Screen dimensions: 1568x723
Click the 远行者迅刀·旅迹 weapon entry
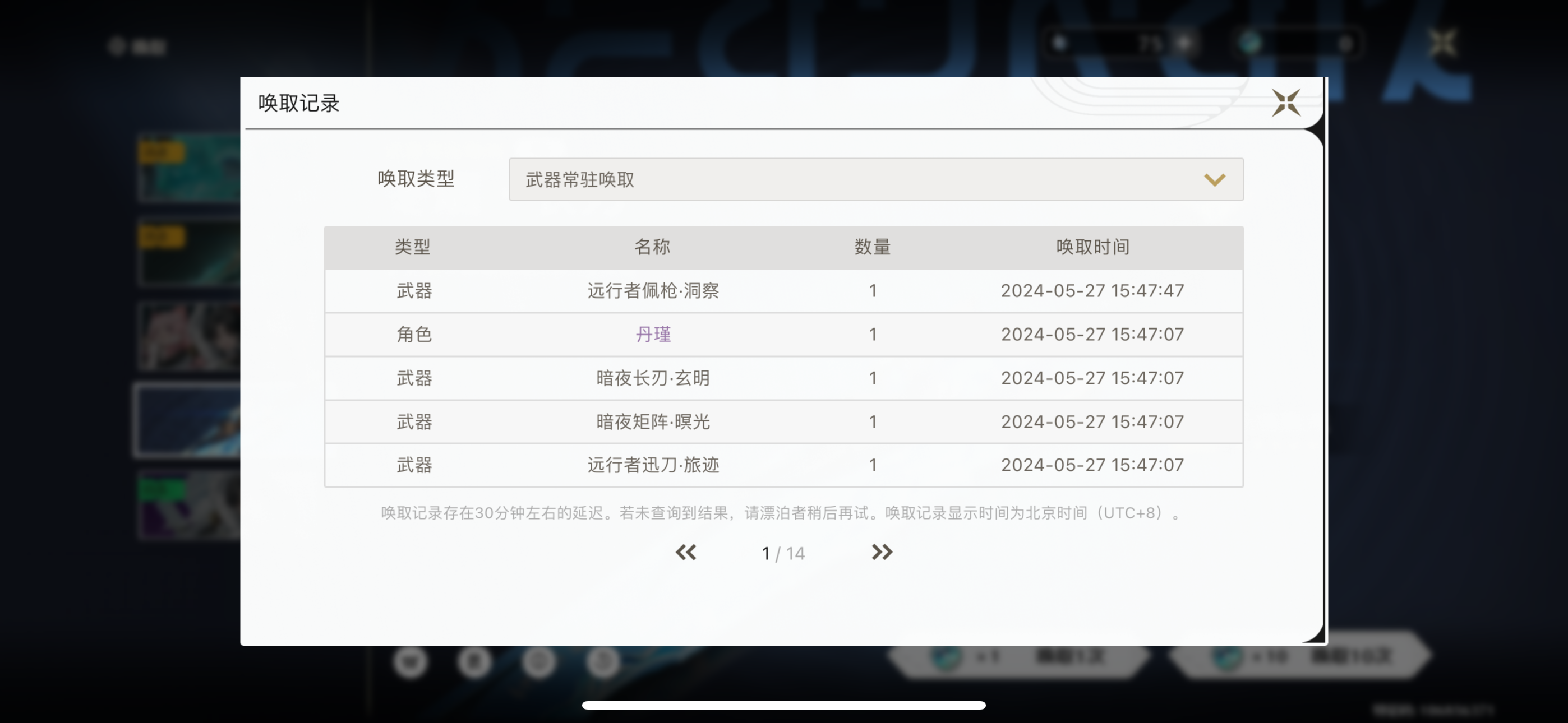(x=653, y=465)
